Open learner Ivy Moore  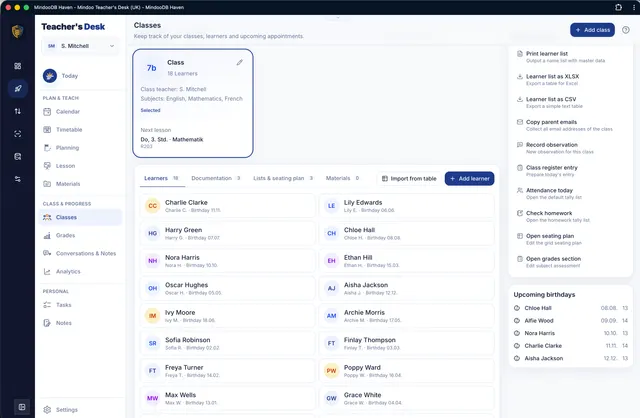pyautogui.click(x=228, y=316)
